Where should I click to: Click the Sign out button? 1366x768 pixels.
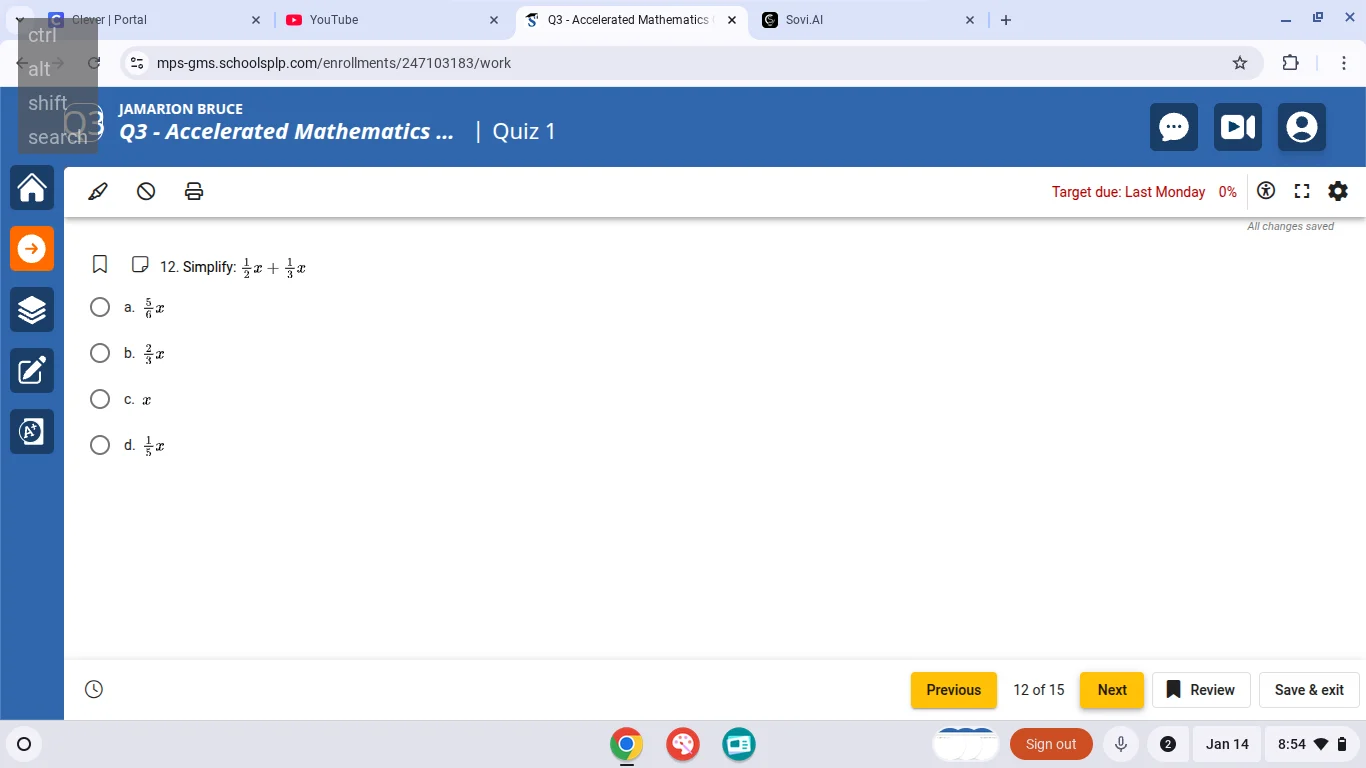1051,744
